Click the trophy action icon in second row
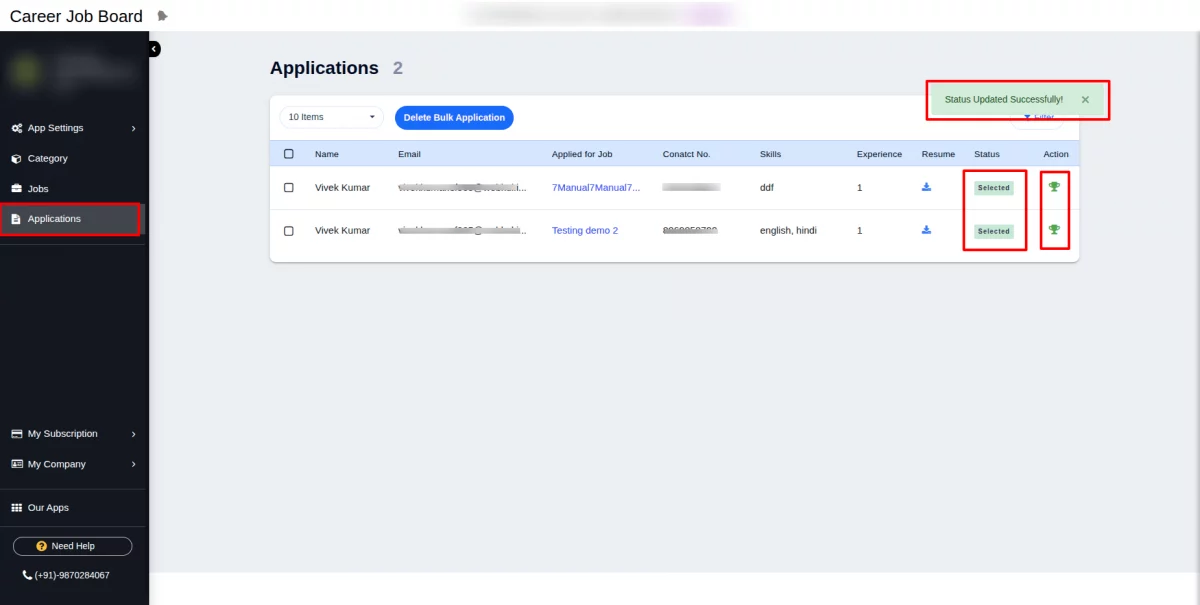This screenshot has height=605, width=1200. 1054,230
